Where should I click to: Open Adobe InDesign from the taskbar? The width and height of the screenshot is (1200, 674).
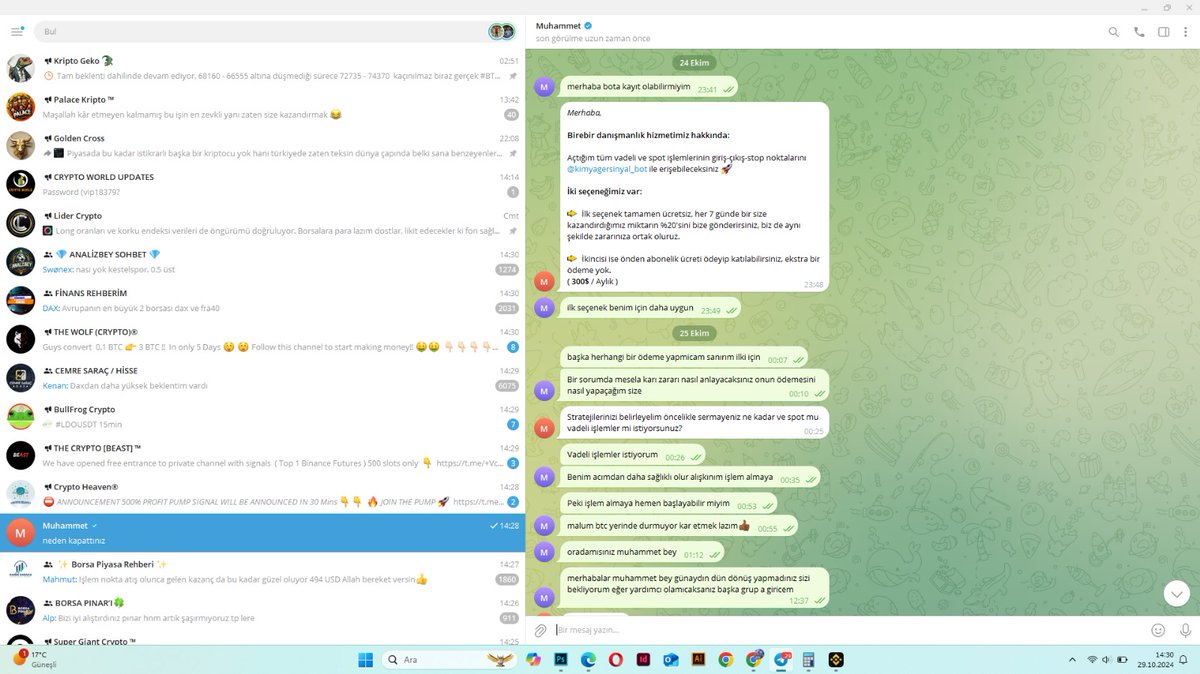[644, 659]
